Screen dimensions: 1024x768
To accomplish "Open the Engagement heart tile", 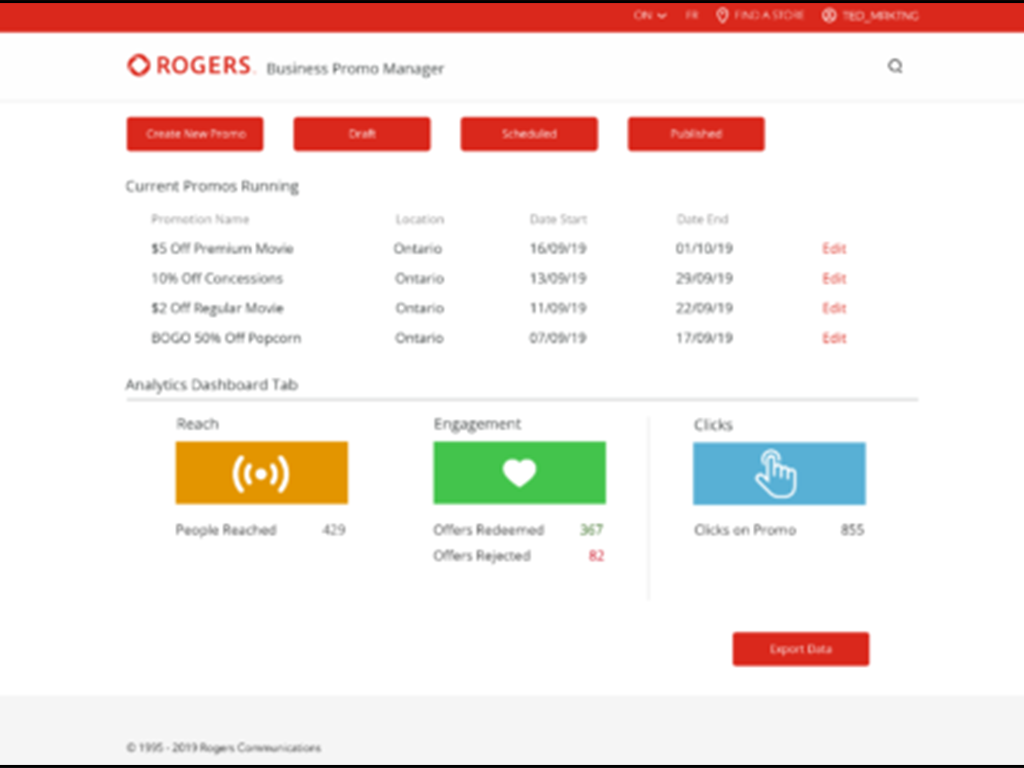I will coord(519,473).
